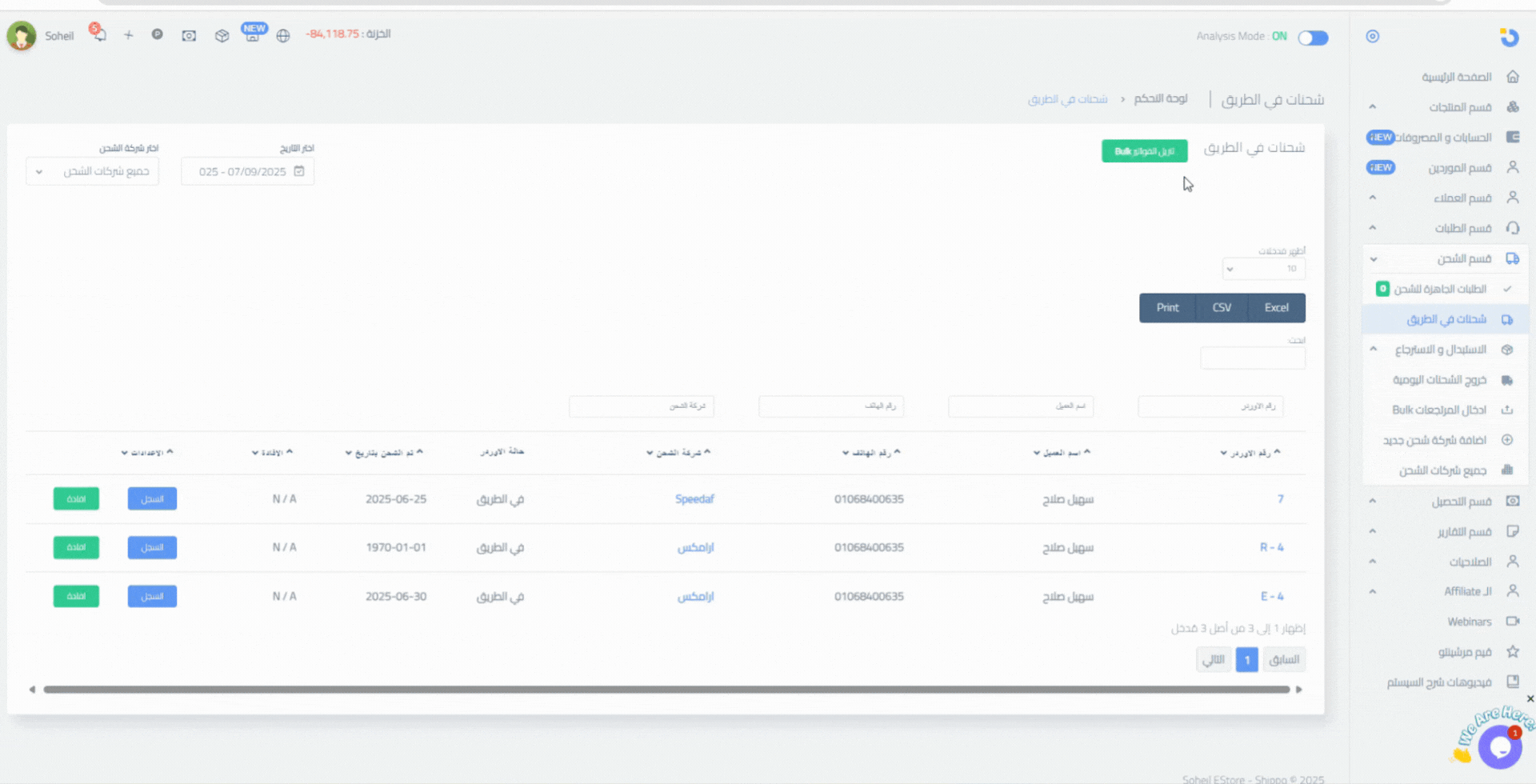1536x784 pixels.
Task: Open the notifications bell icon
Action: click(x=98, y=34)
